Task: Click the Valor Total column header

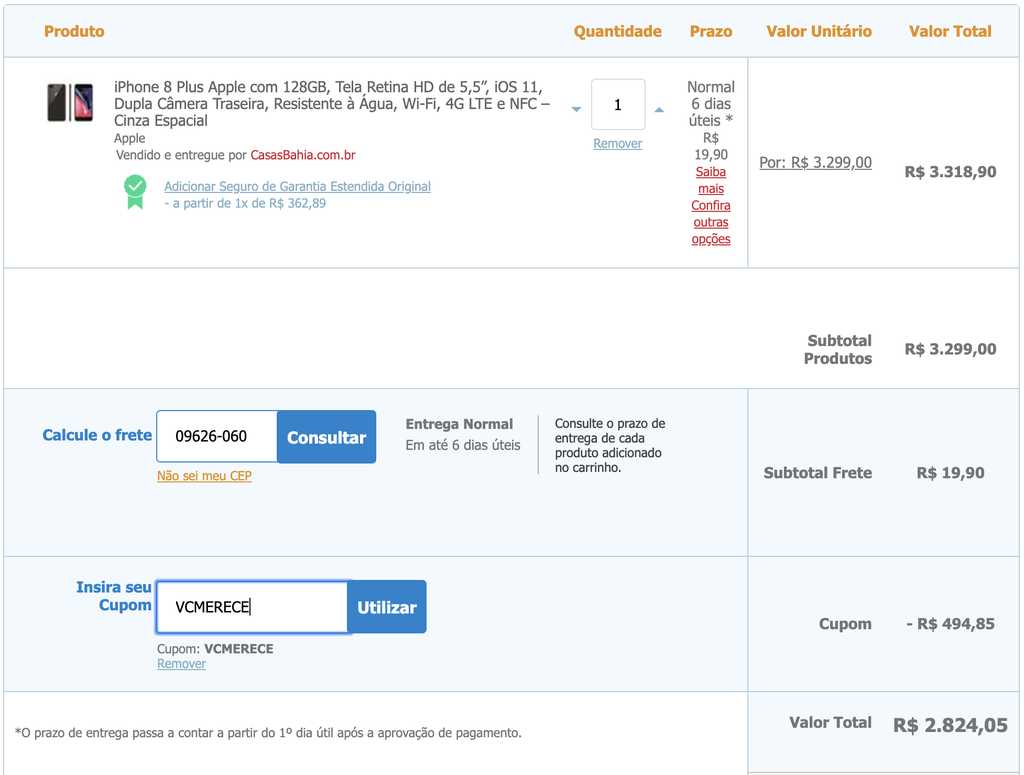Action: [x=950, y=31]
